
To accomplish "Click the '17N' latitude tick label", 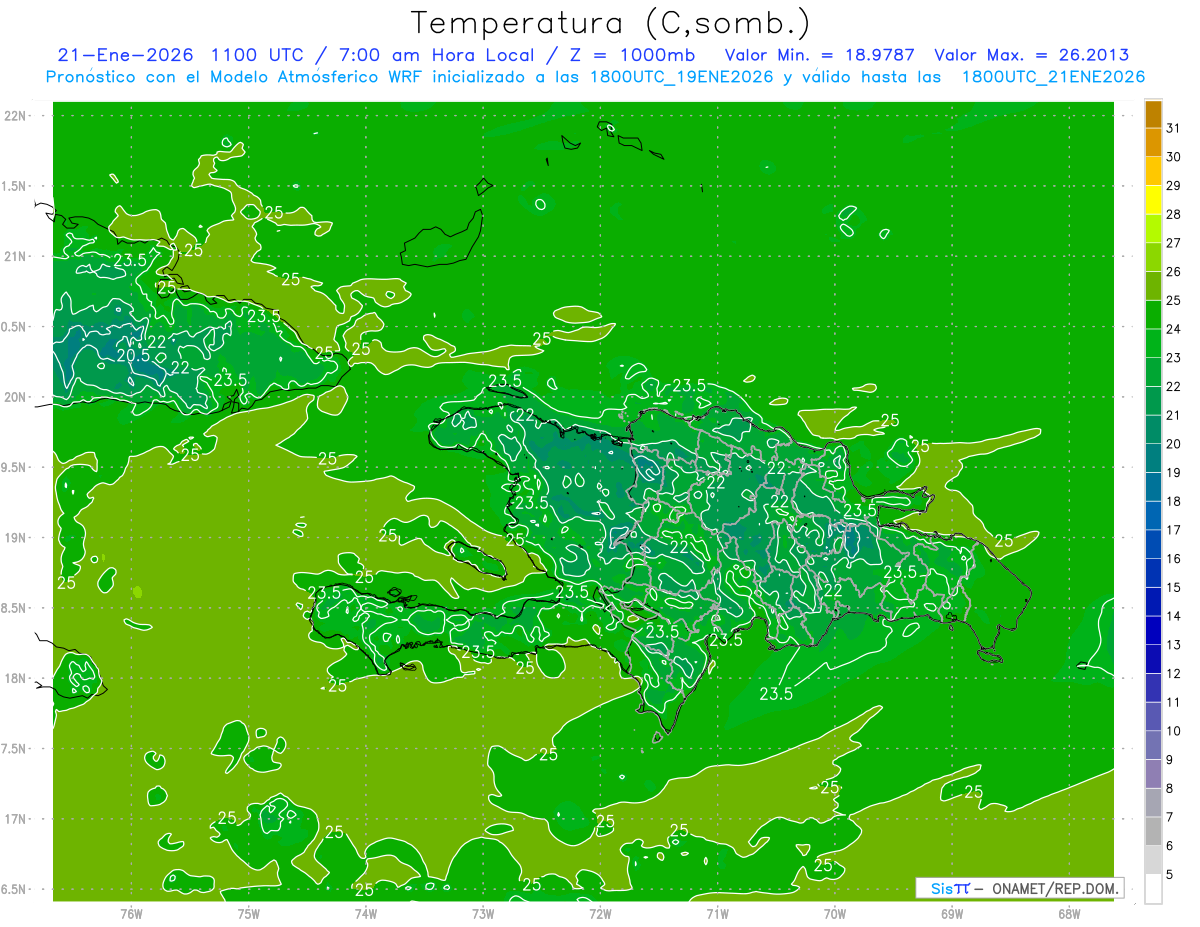I will point(16,820).
